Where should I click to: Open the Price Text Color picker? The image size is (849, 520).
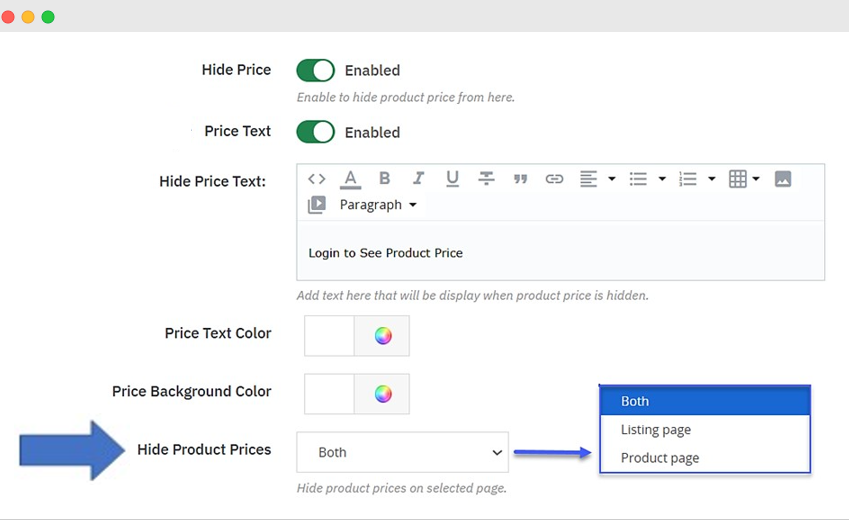[382, 336]
